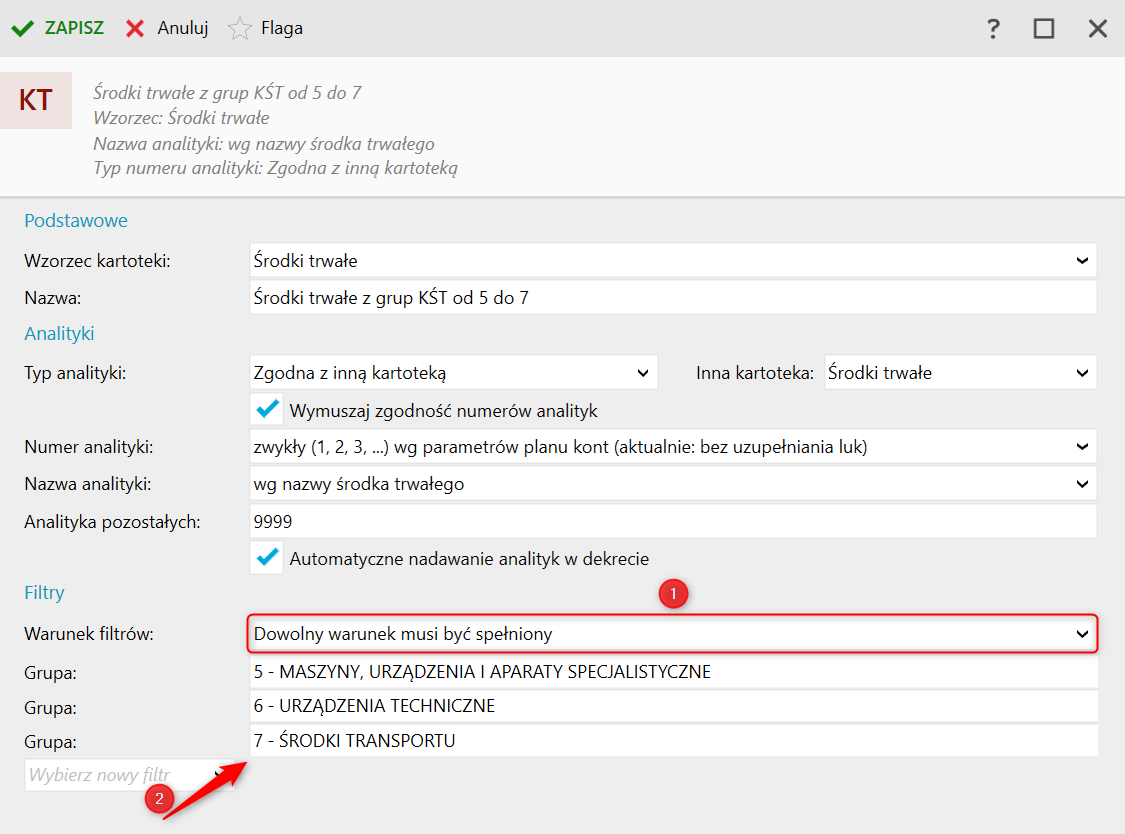Image resolution: width=1125 pixels, height=834 pixels.
Task: Open the Nazwa analityki dropdown
Action: (x=1082, y=484)
